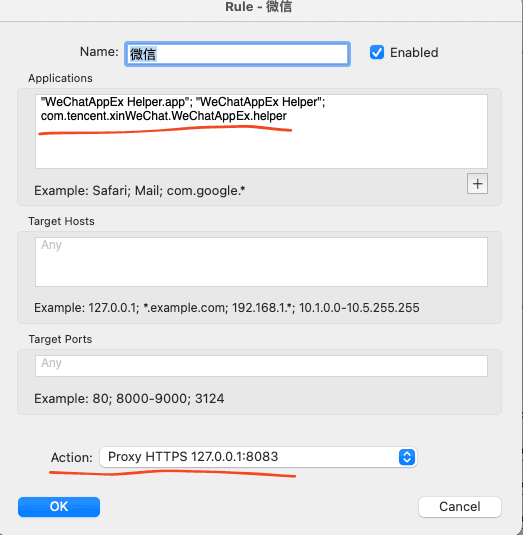Screen dimensions: 523x535
Task: Click the Target Hosts input field
Action: click(261, 262)
